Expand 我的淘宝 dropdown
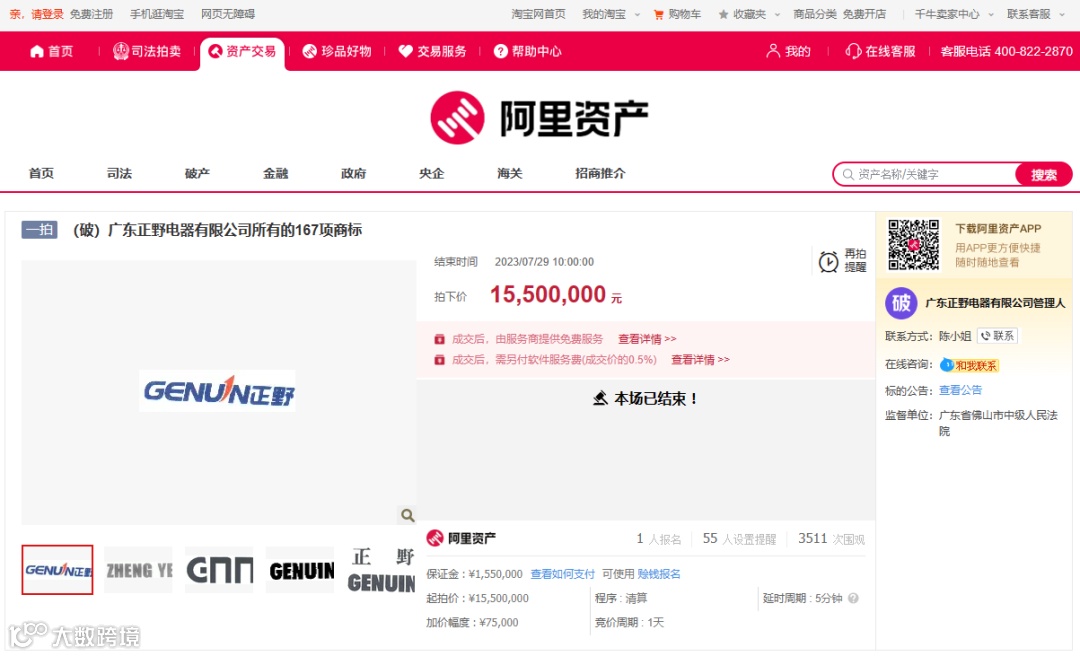 [x=611, y=14]
